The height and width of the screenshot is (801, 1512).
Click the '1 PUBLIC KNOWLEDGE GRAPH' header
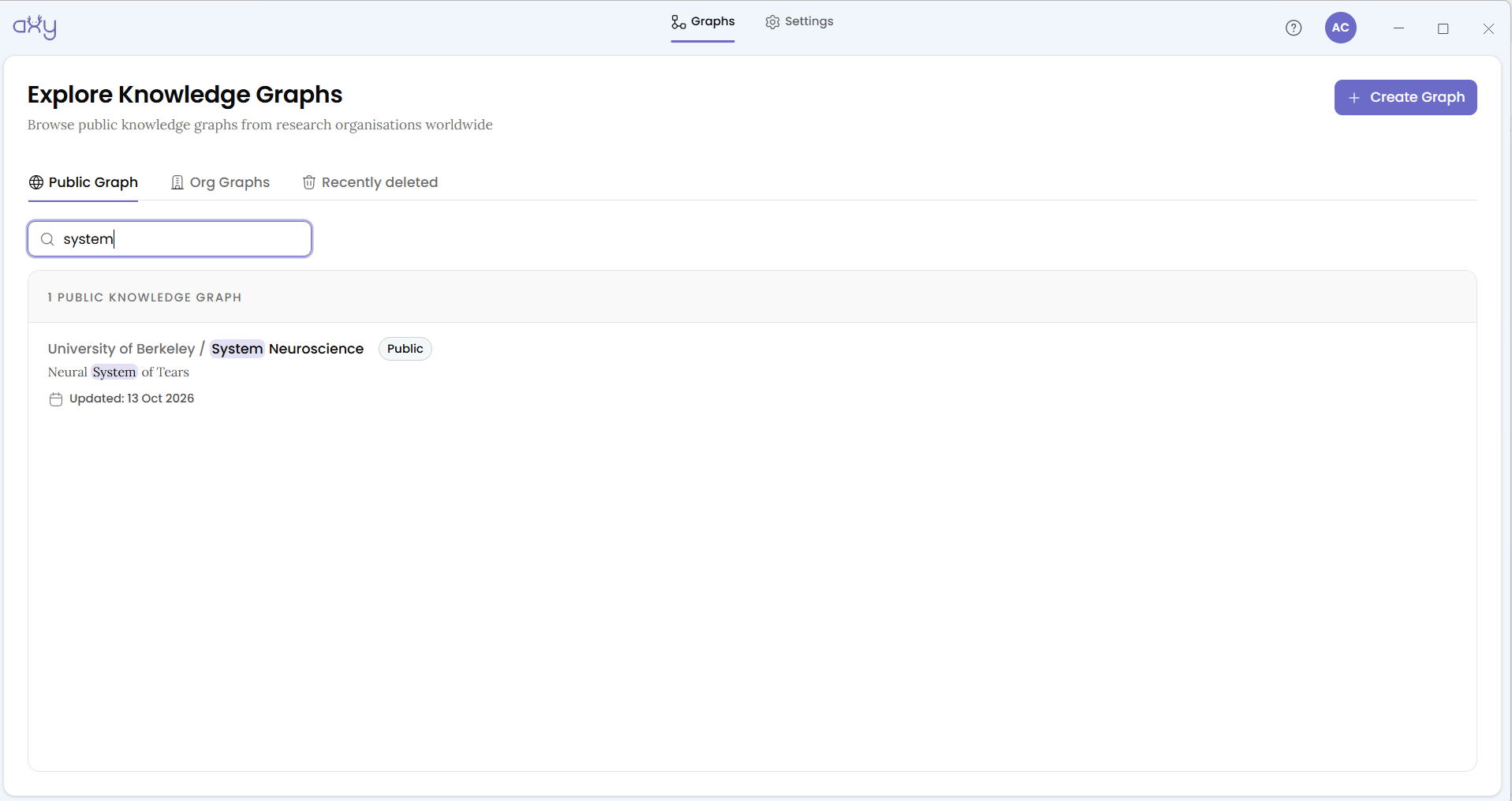[x=144, y=298]
